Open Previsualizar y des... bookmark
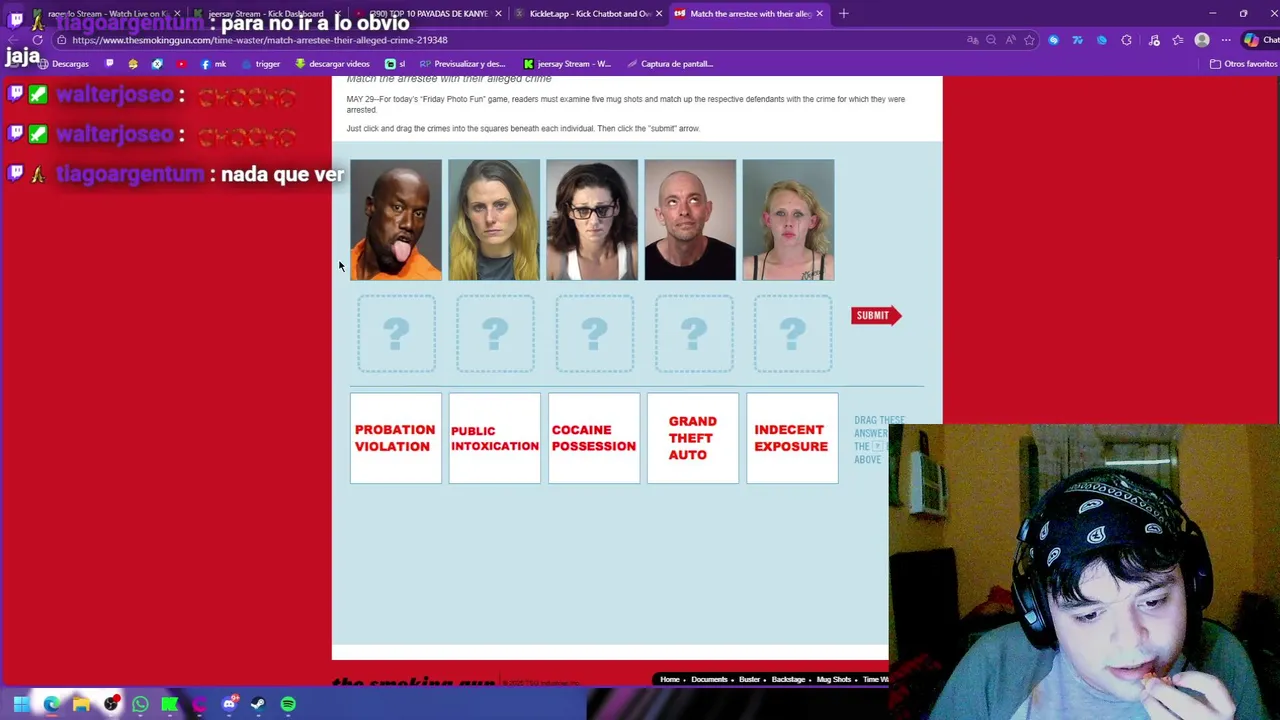Screen dimensions: 1280x720 coord(462,64)
